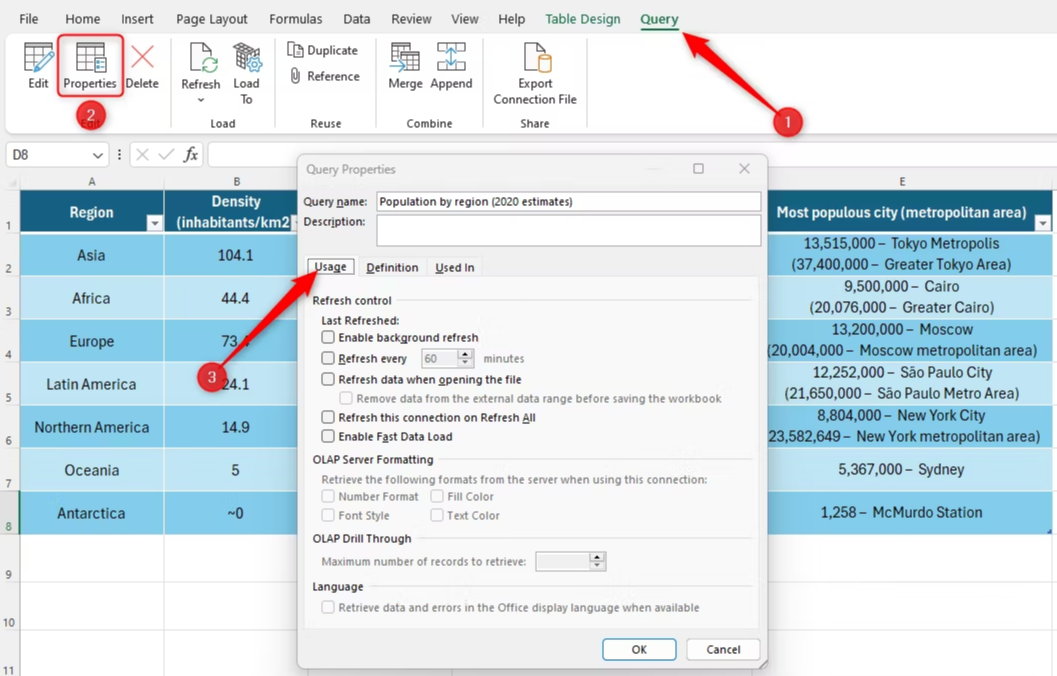Click the Edit query icon
This screenshot has height=676, width=1057.
pos(38,65)
